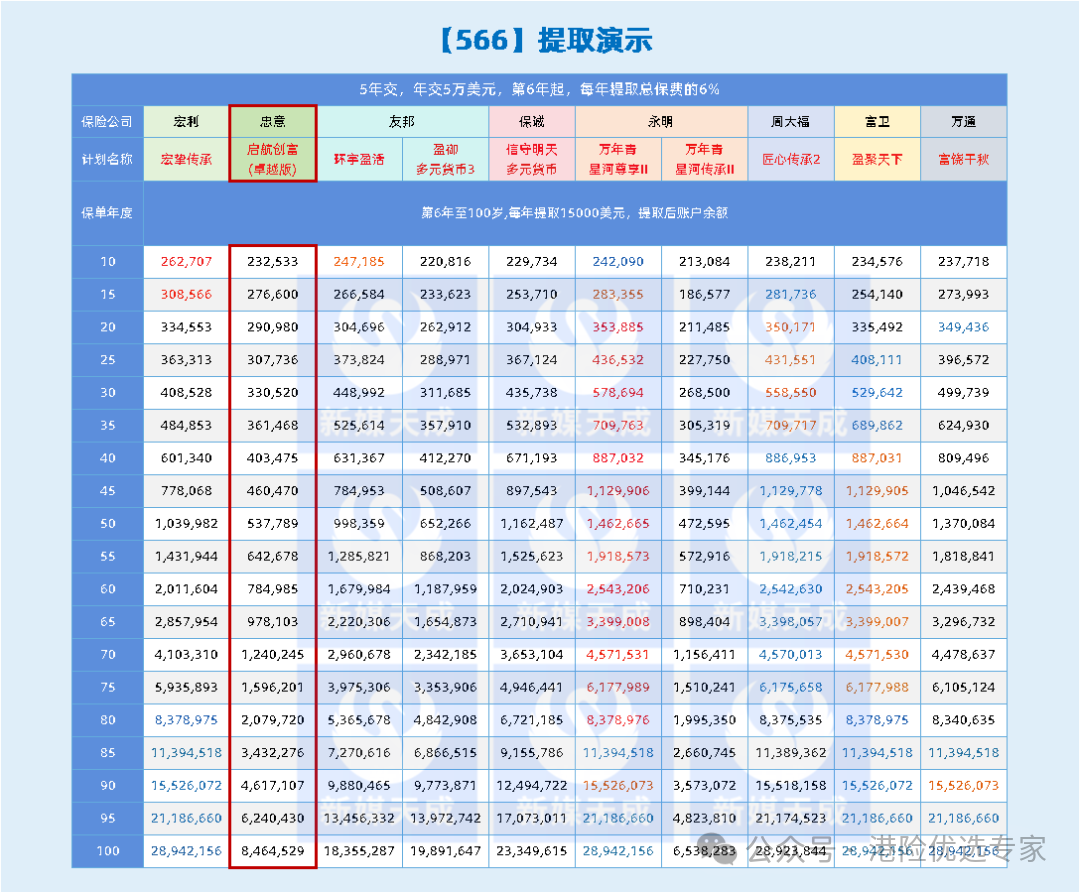Click the 盈御多元货币3 plan name
The height and width of the screenshot is (892, 1080).
(x=446, y=159)
